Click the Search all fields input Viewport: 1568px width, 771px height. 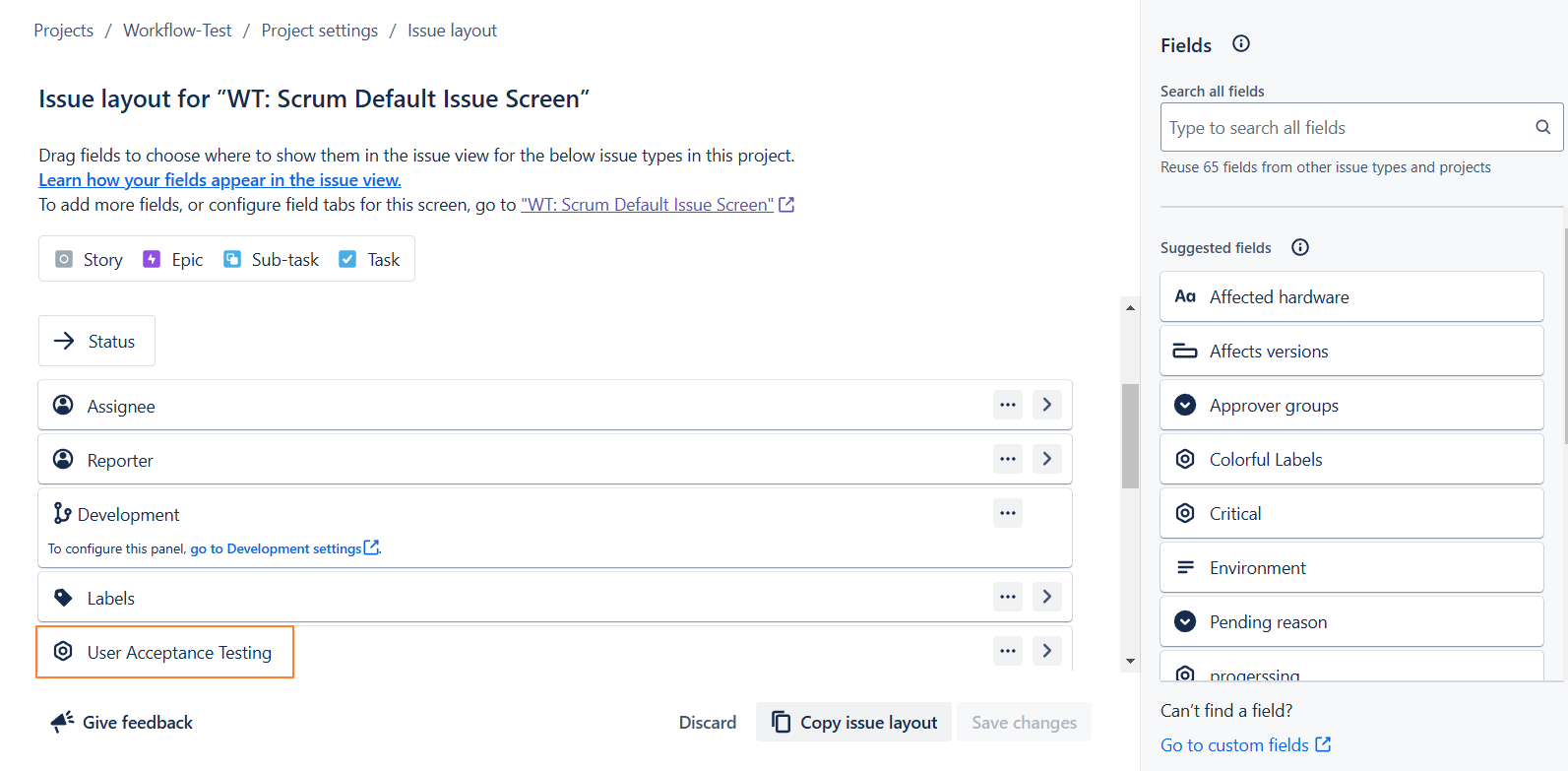click(x=1344, y=128)
